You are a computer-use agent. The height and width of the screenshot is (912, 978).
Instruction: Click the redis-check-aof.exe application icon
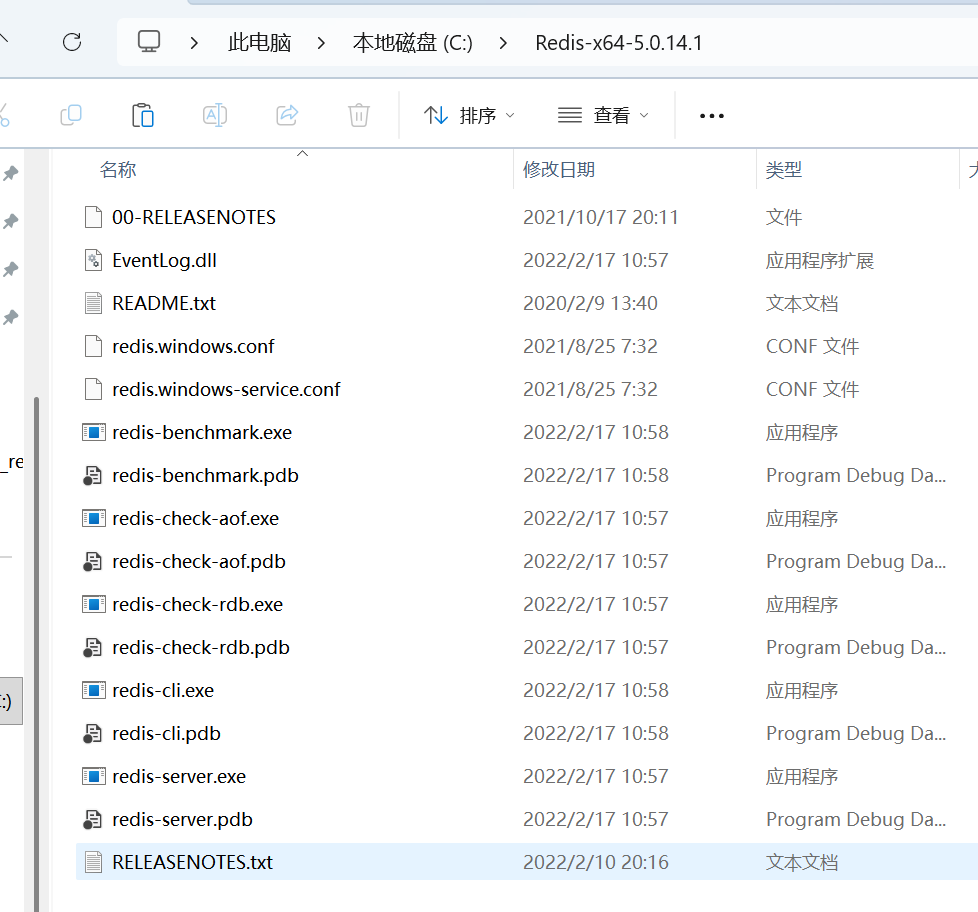tap(94, 518)
